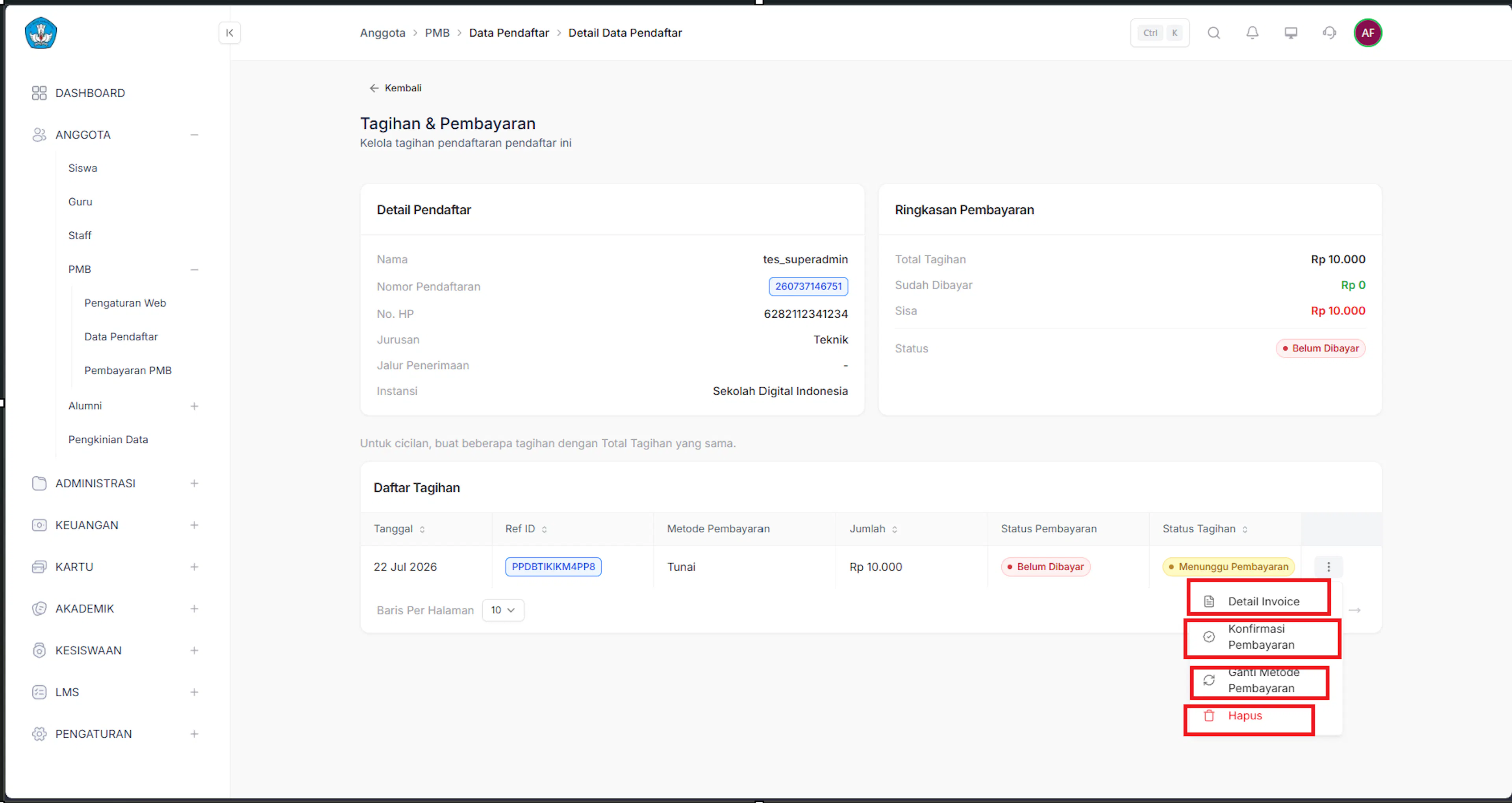Click the Kartu card icon
This screenshot has width=1512, height=803.
tap(39, 566)
